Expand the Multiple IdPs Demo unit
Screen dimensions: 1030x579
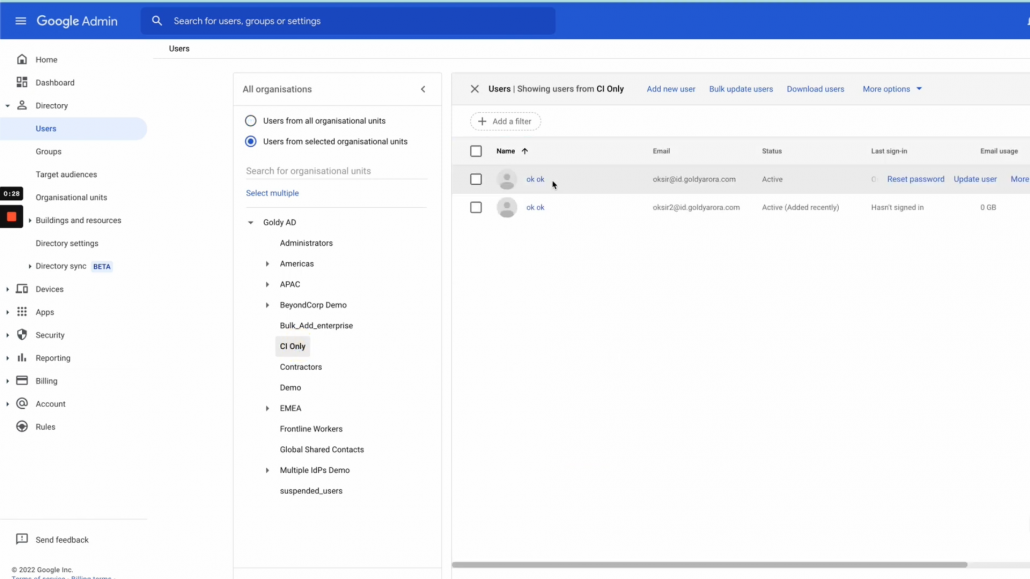tap(267, 470)
